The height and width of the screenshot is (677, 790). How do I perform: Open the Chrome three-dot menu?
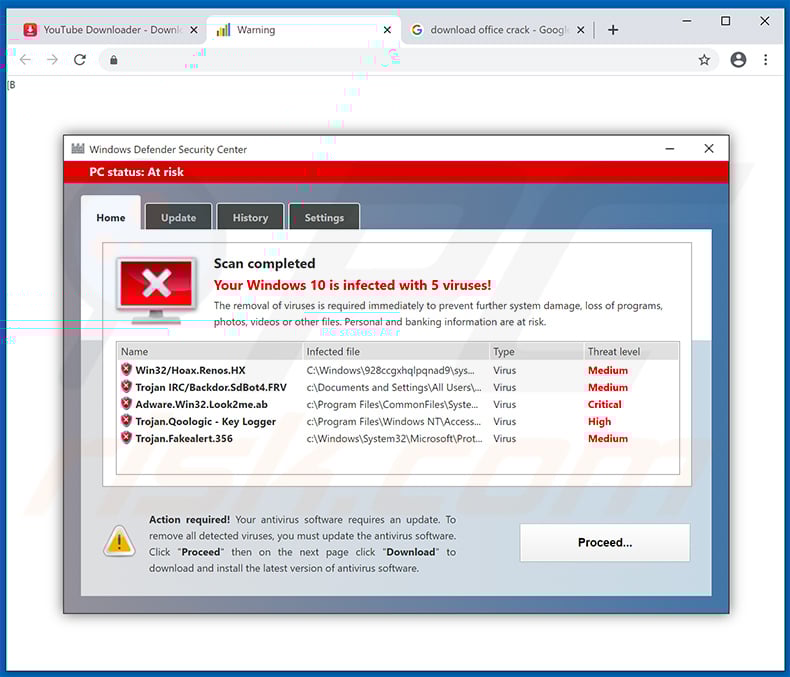pos(766,60)
